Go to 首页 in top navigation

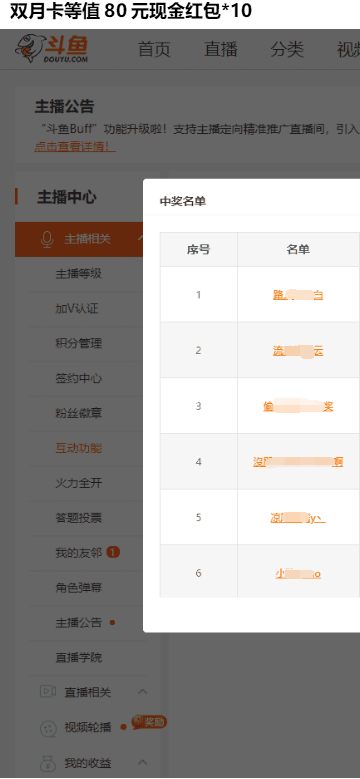(154, 49)
